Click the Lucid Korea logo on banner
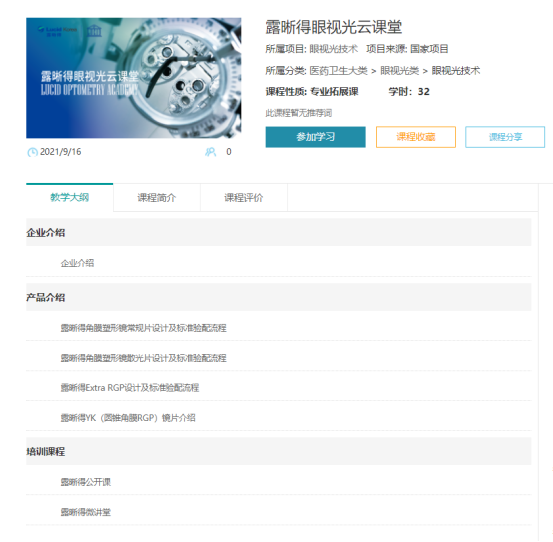The width and height of the screenshot is (553, 542). tap(57, 31)
